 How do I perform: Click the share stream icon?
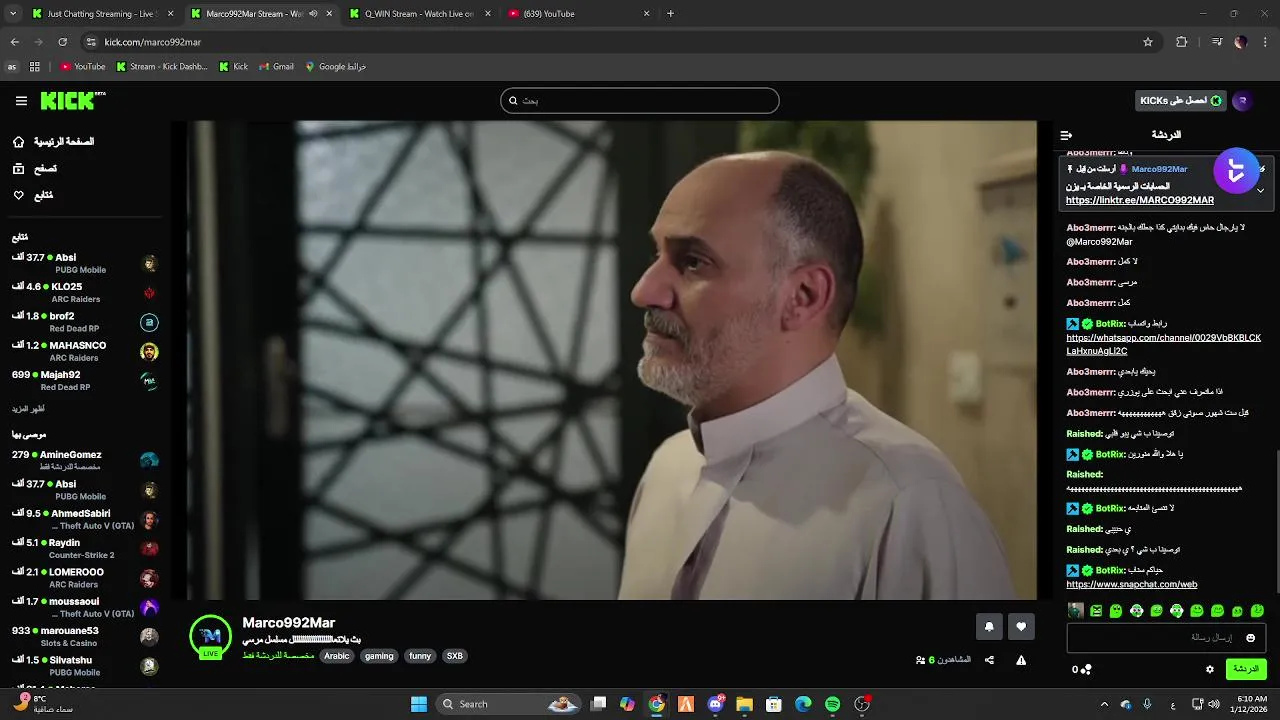[989, 660]
